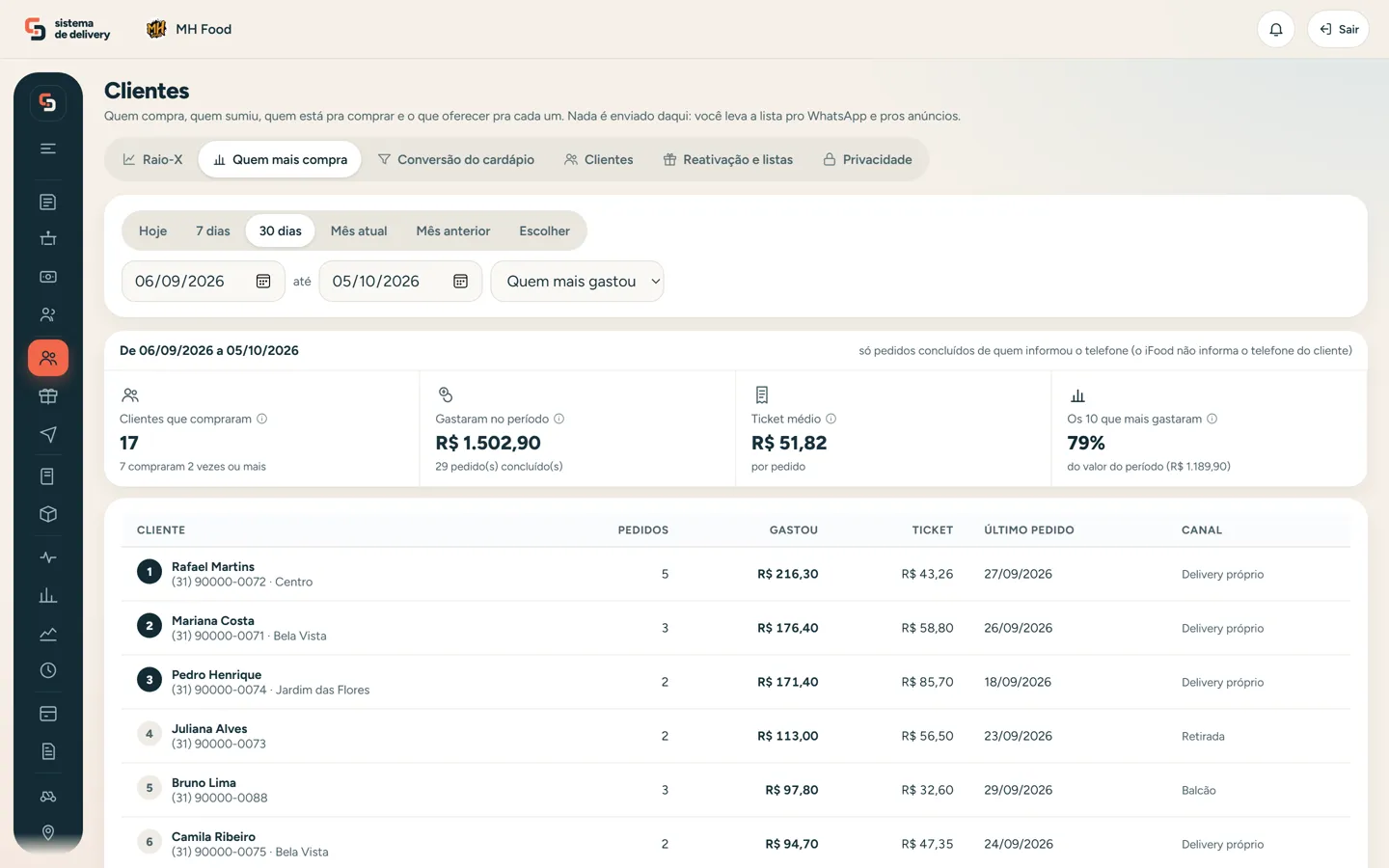Open the Privacidade tab

(x=867, y=159)
